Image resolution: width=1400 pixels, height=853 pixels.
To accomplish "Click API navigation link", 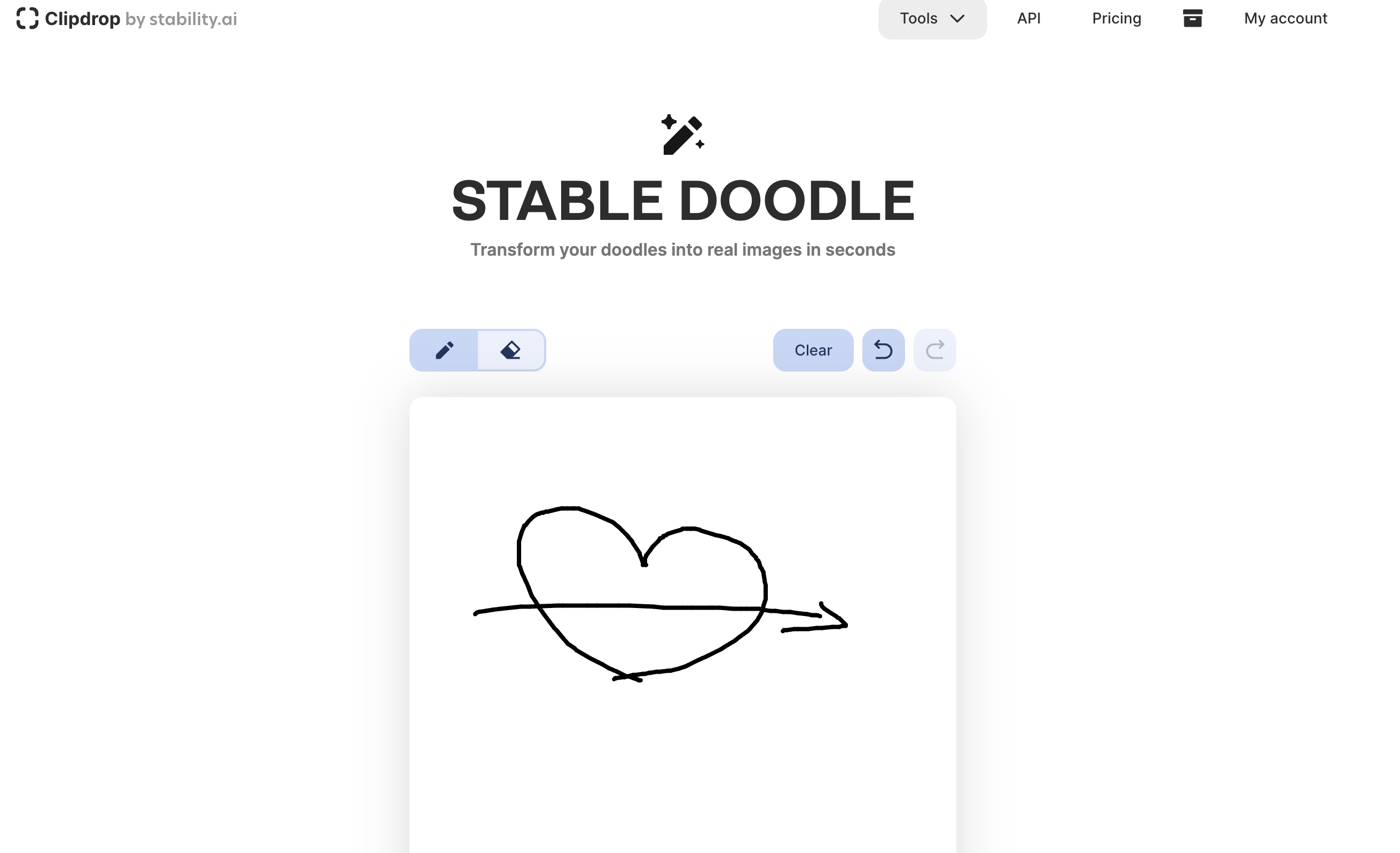I will pyautogui.click(x=1029, y=18).
